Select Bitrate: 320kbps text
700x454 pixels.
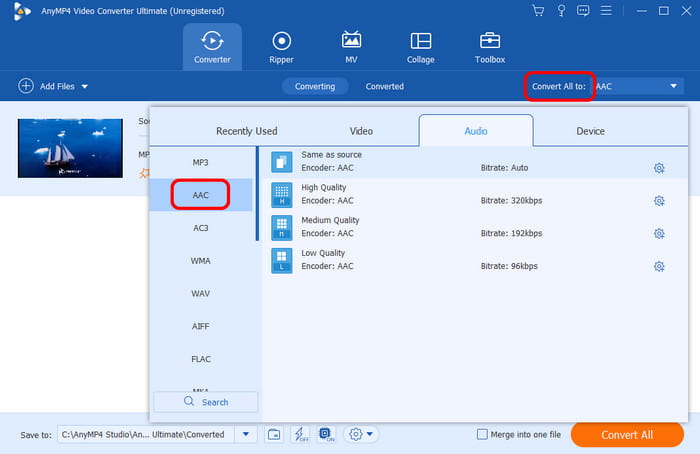(511, 200)
